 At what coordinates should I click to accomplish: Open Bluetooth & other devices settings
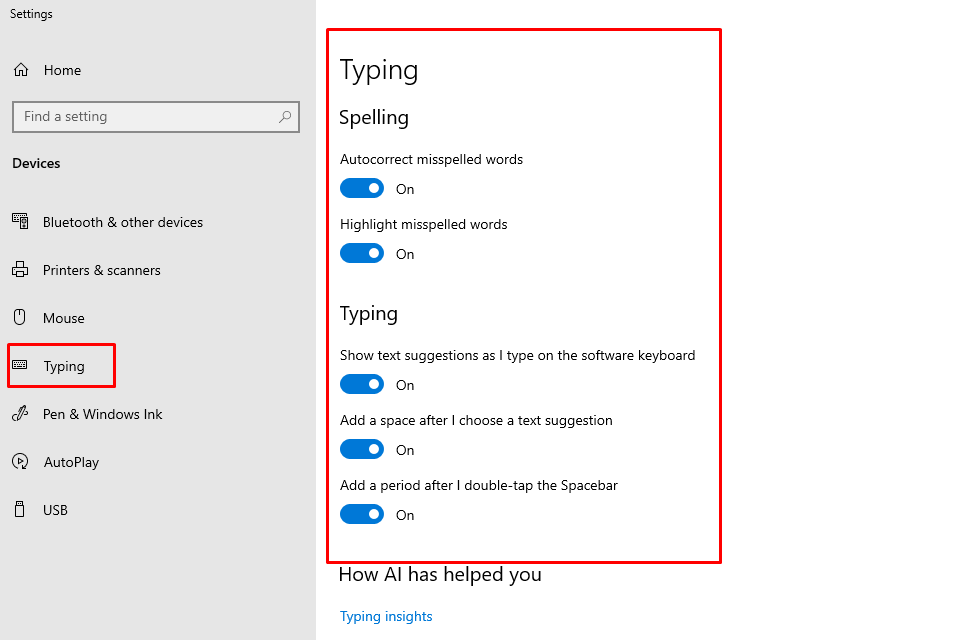point(123,223)
